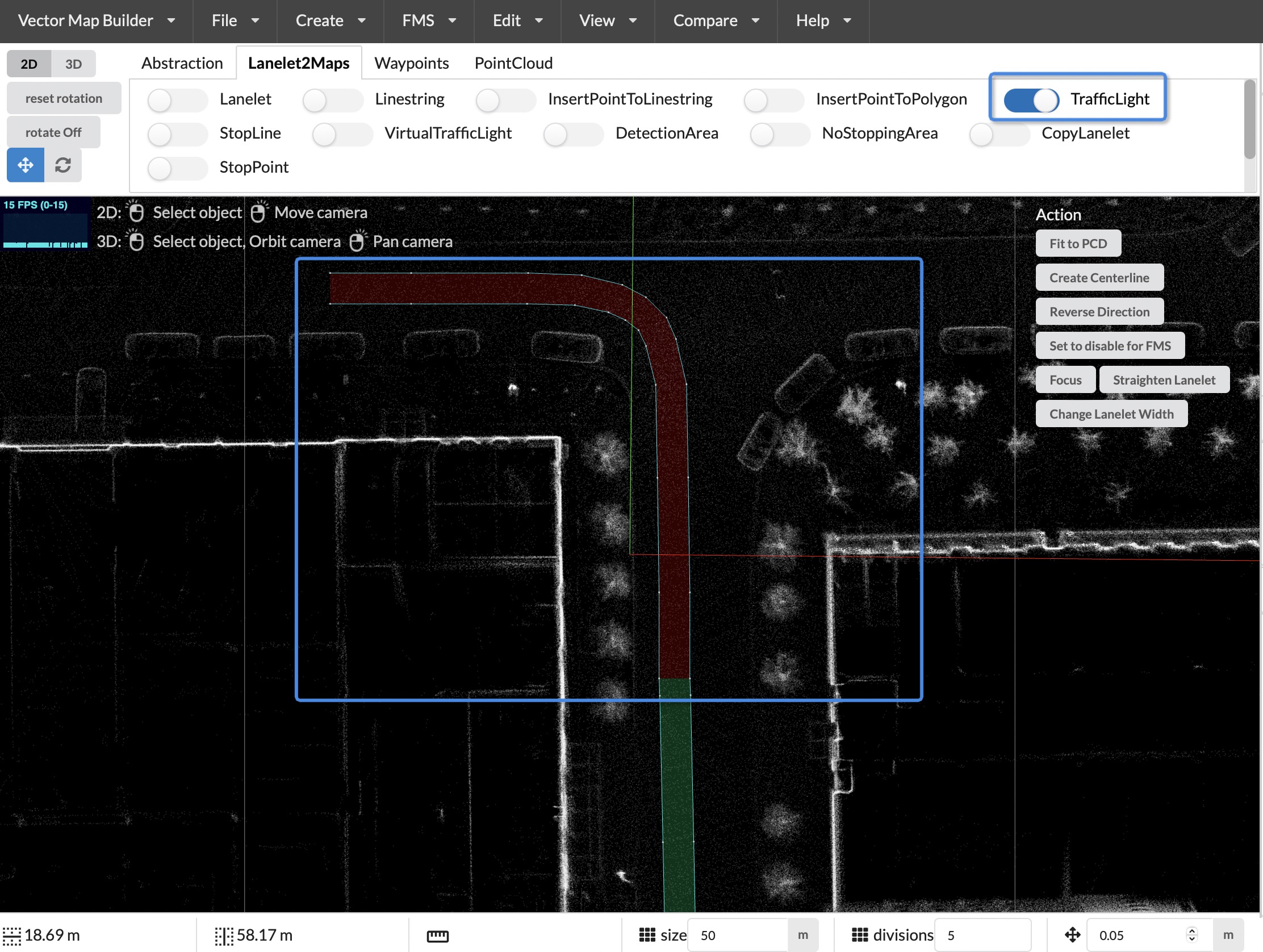Screen dimensions: 1263x952
Task: Click the toggle panel vertical scrollbar
Action: (1249, 120)
